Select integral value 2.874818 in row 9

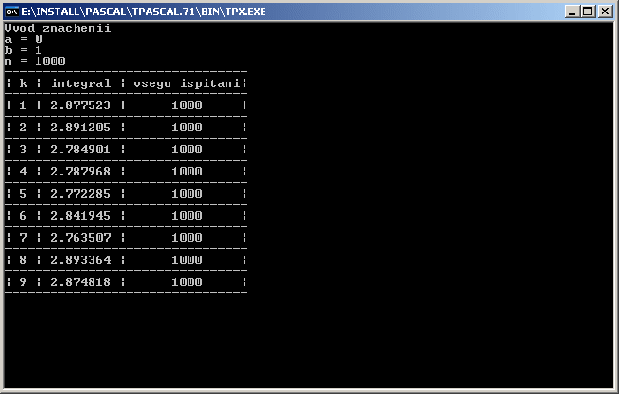coord(80,282)
